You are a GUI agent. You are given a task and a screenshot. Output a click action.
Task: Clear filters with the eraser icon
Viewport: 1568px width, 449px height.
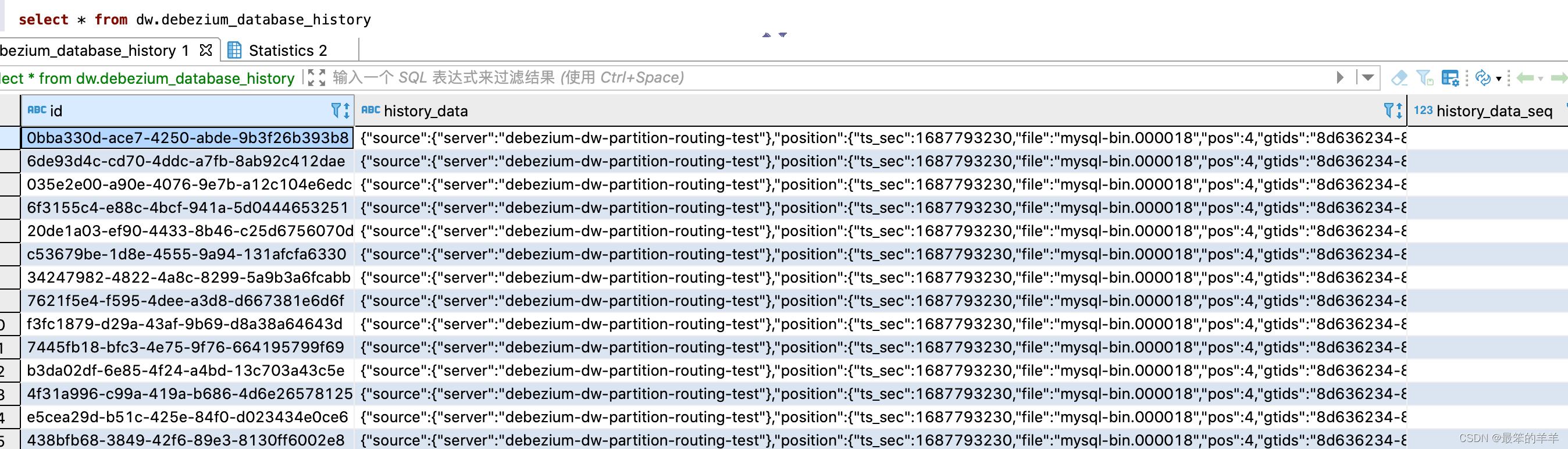1399,78
